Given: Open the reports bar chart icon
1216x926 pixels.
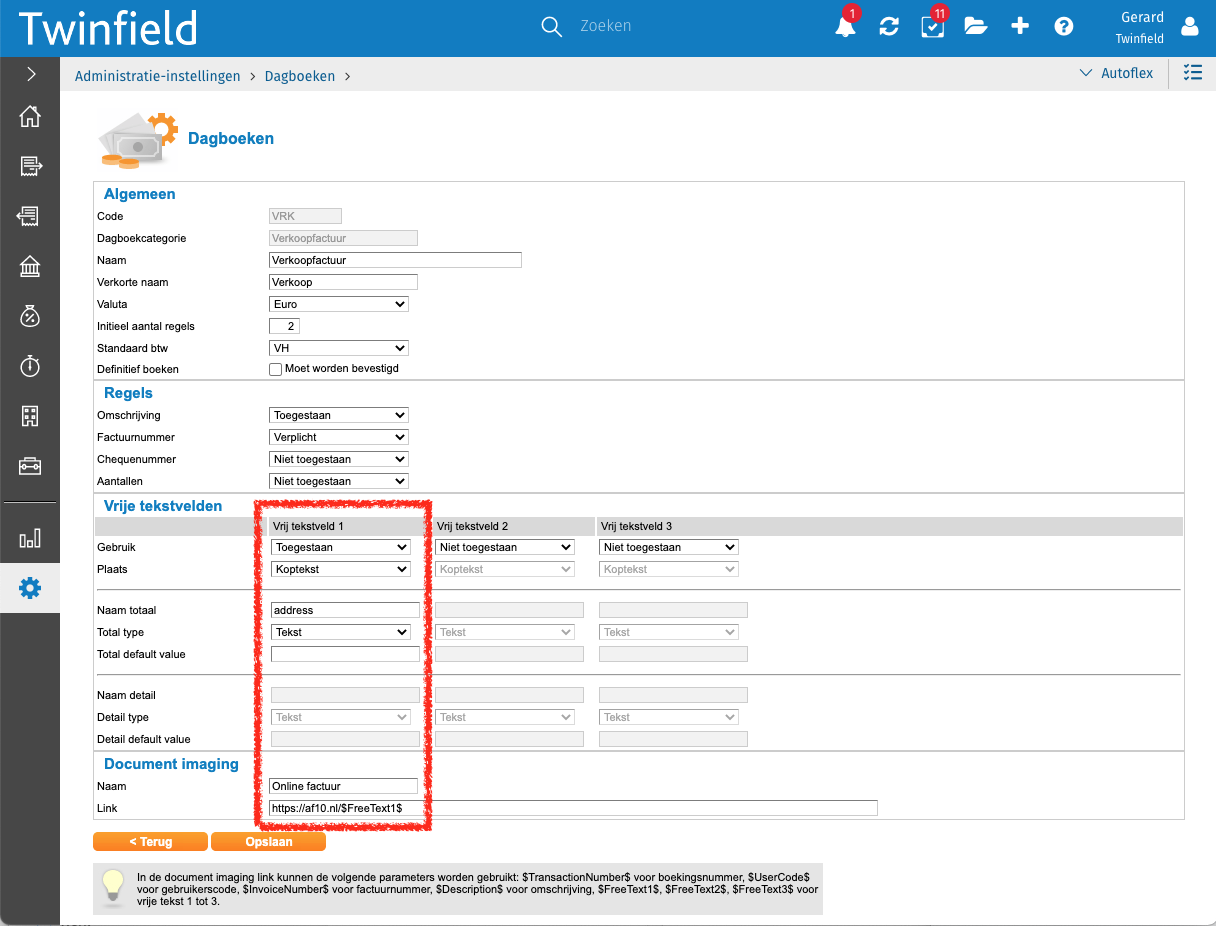Looking at the screenshot, I should point(30,538).
